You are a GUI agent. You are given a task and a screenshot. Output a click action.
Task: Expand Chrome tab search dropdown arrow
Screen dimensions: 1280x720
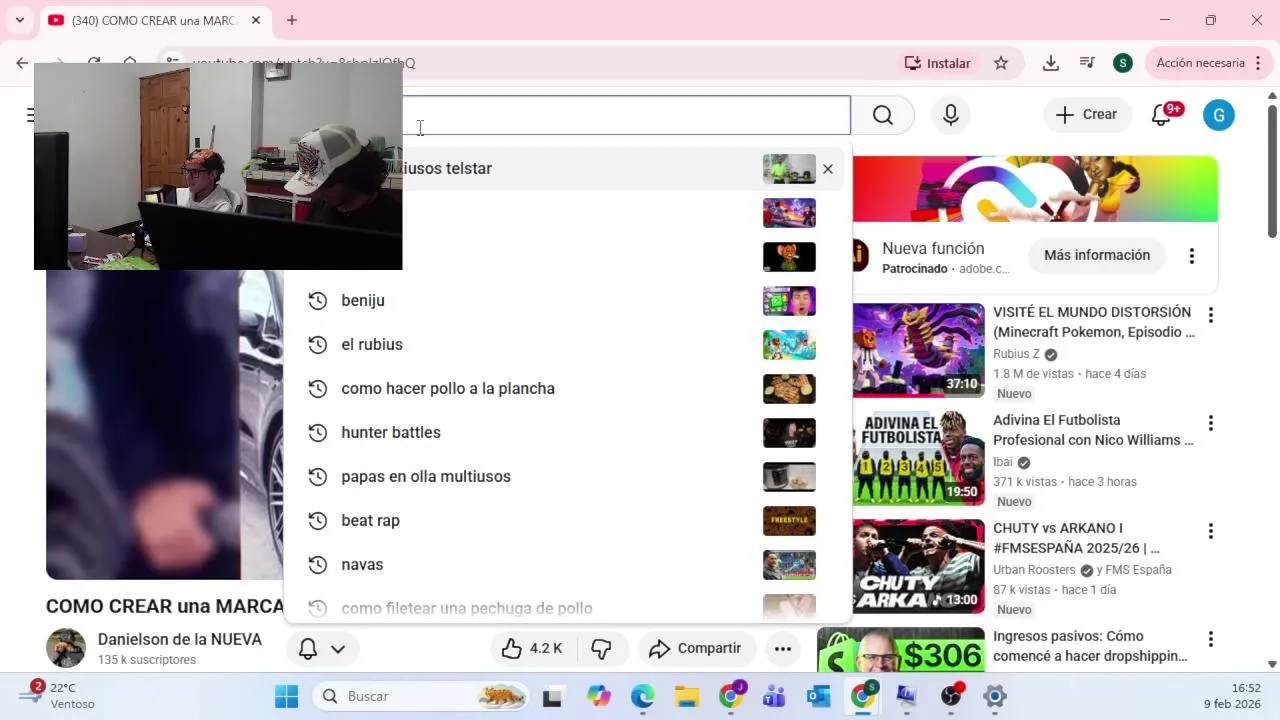[x=19, y=20]
